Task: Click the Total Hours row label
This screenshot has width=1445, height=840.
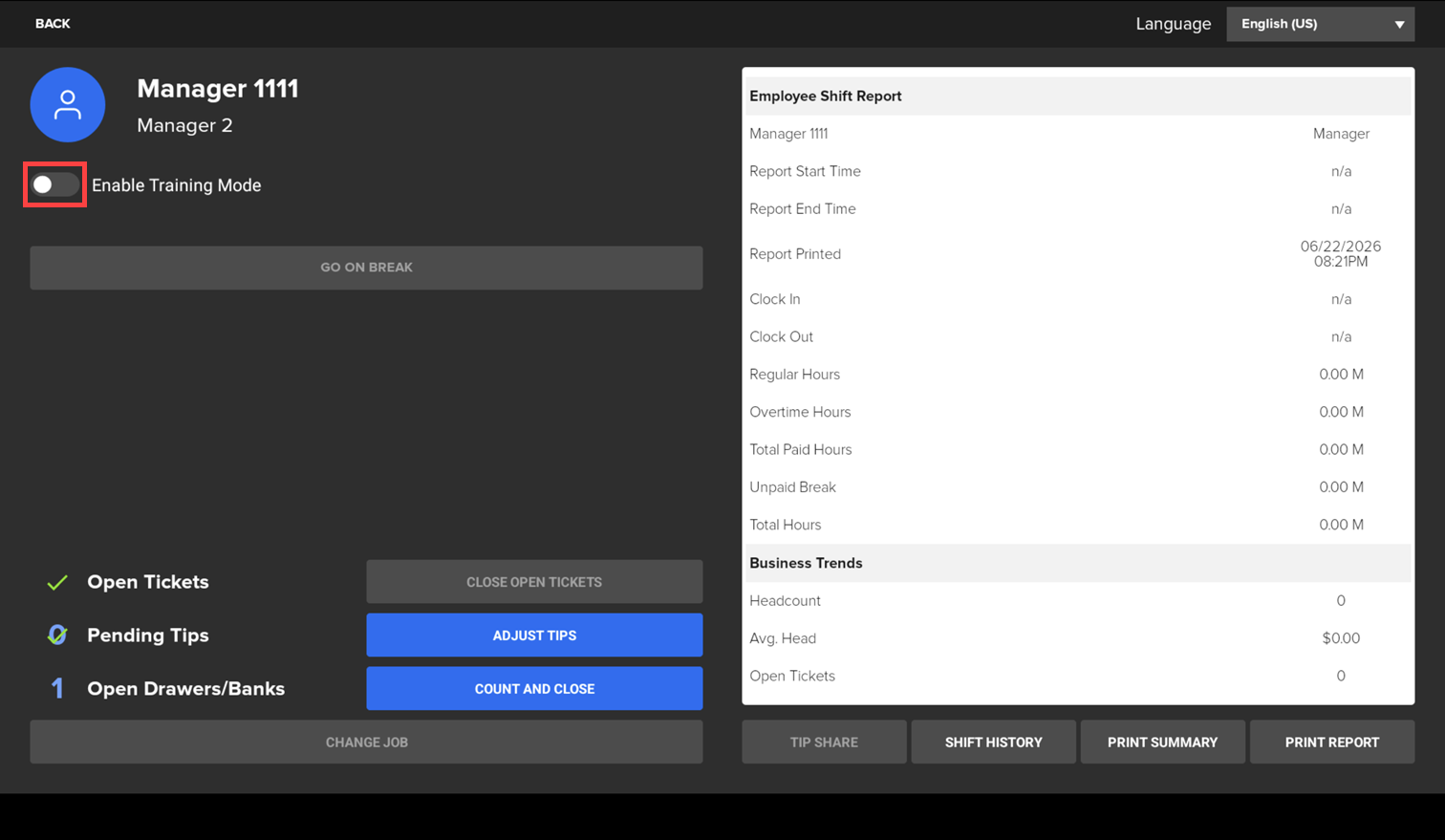Action: tap(785, 525)
